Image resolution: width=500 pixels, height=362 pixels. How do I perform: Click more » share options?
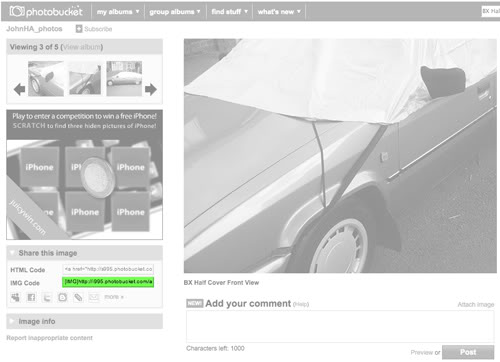click(x=114, y=297)
